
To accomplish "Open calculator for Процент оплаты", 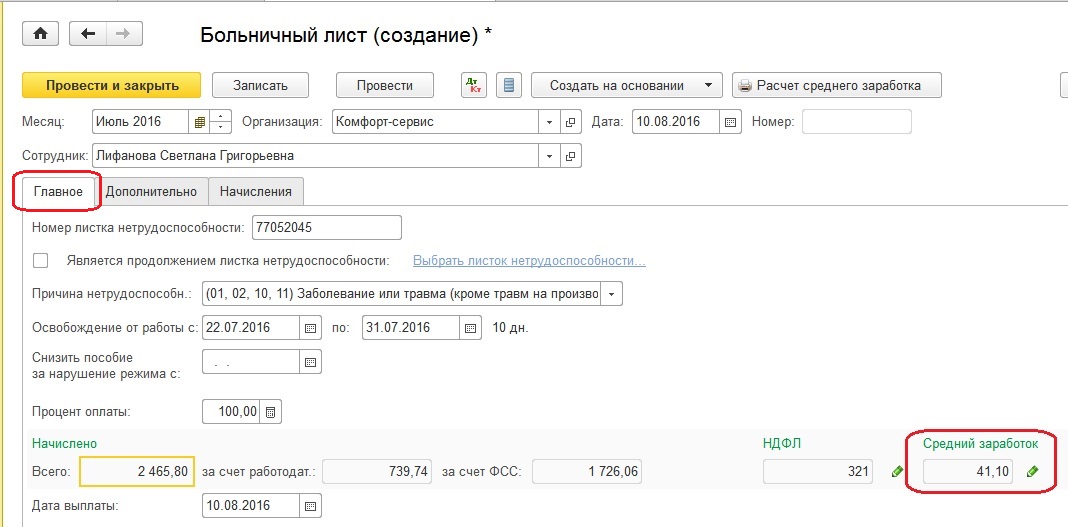I will click(270, 412).
